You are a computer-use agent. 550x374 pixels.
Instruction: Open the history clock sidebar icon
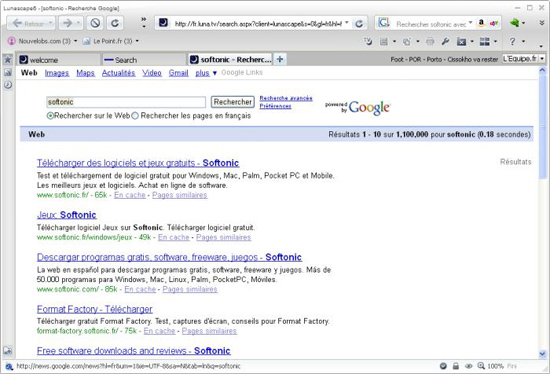tap(7, 85)
